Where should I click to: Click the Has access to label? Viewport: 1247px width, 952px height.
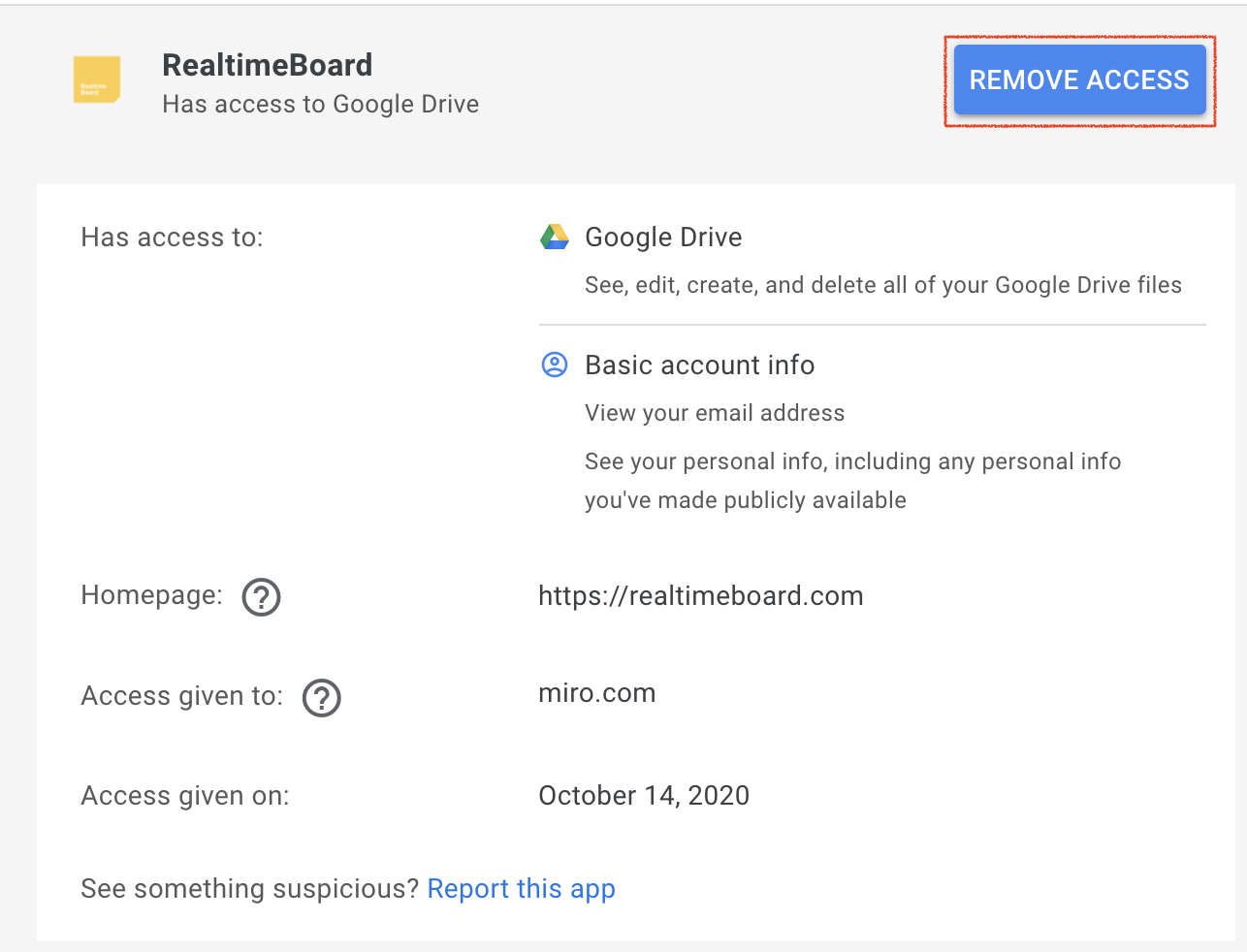point(172,238)
